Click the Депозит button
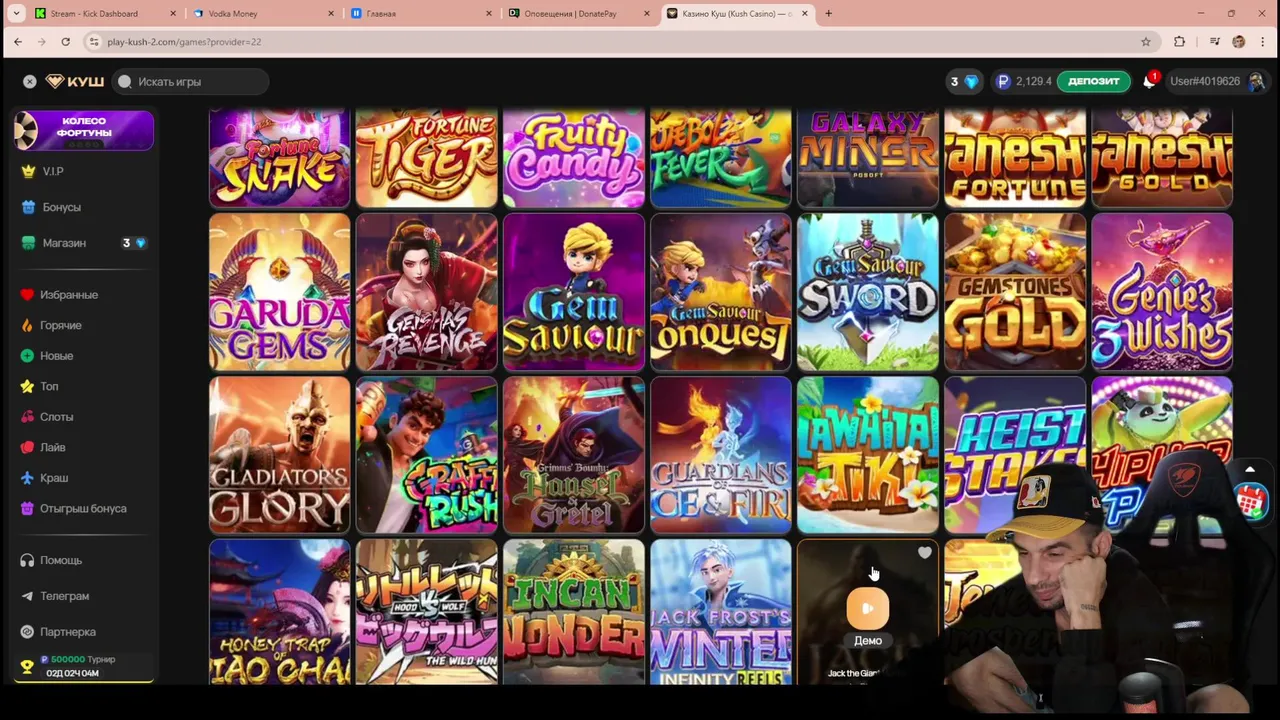The image size is (1280, 720). 1093,82
